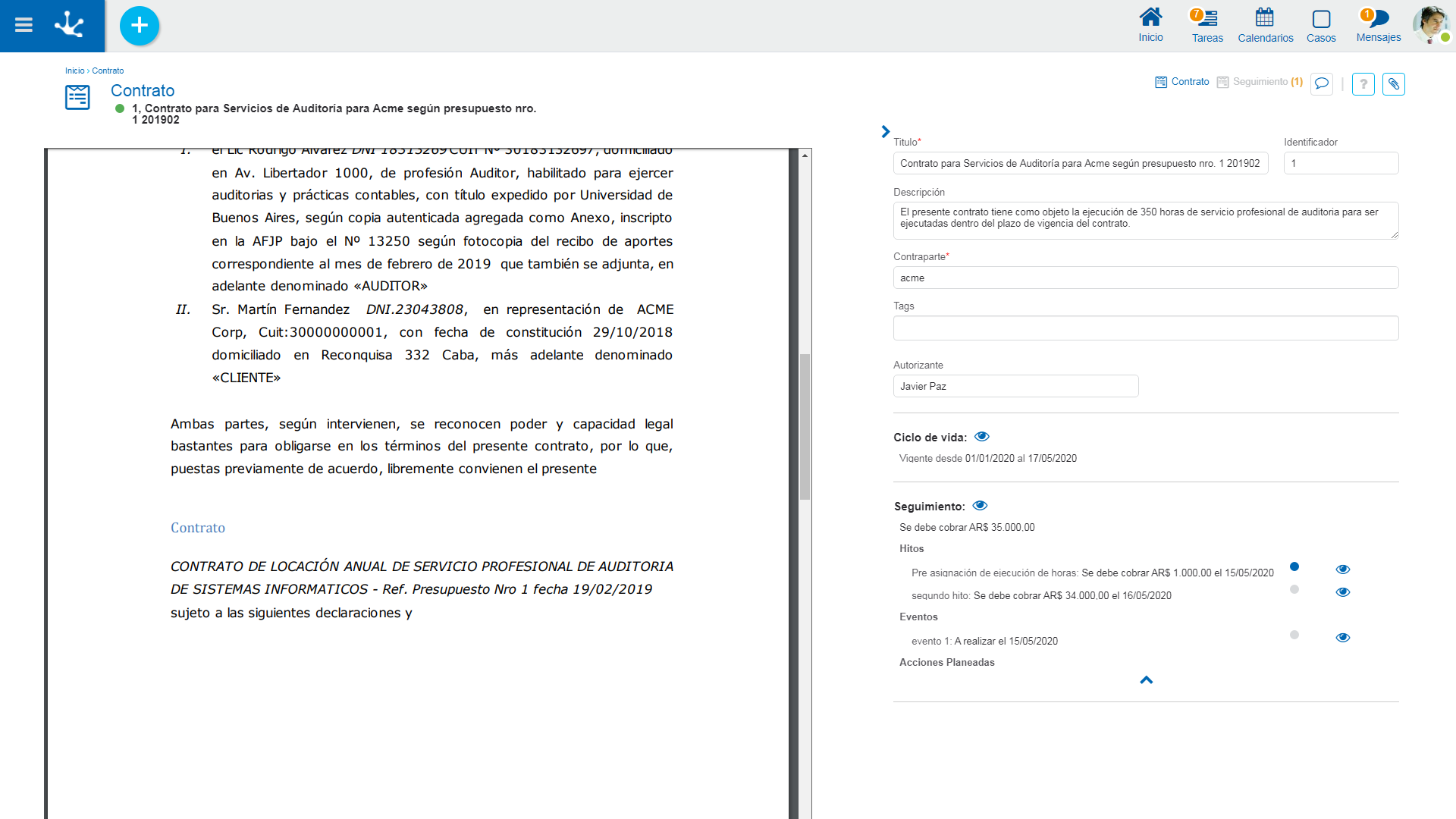Show Seguimiento details eye
This screenshot has height=819, width=1456.
[x=980, y=506]
